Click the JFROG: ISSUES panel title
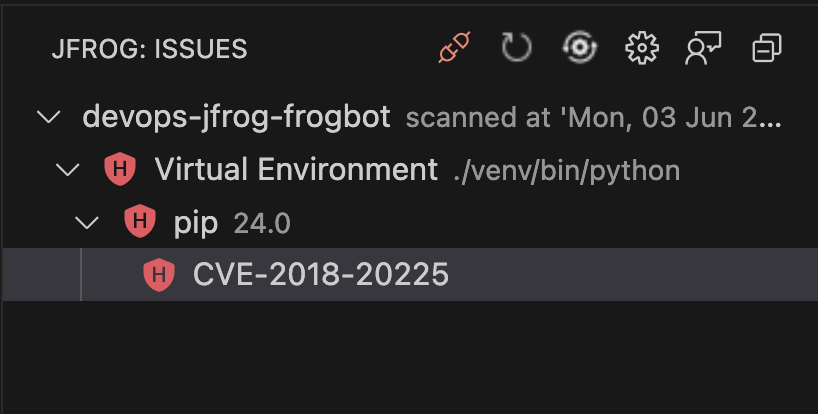The width and height of the screenshot is (818, 414). pyautogui.click(x=149, y=48)
